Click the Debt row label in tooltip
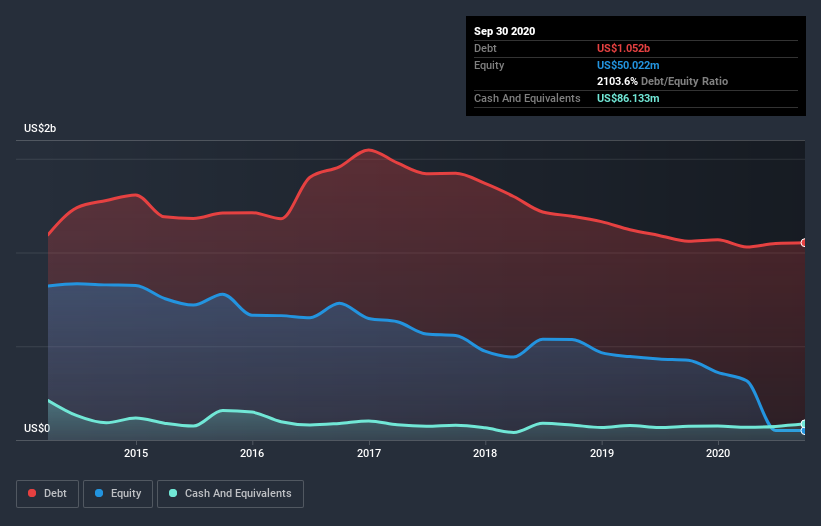The image size is (821, 526). click(485, 48)
